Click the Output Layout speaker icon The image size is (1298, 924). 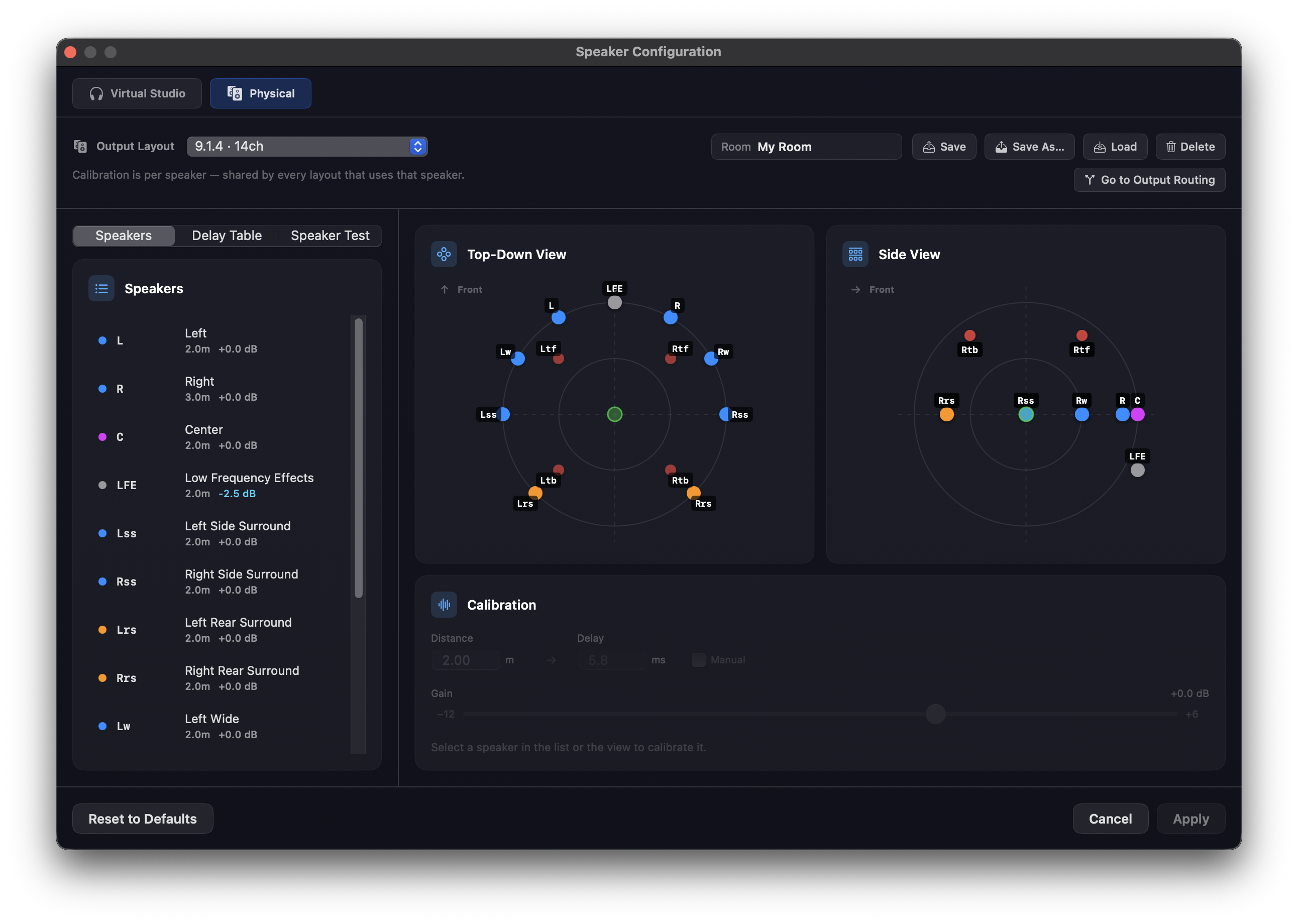(x=80, y=146)
